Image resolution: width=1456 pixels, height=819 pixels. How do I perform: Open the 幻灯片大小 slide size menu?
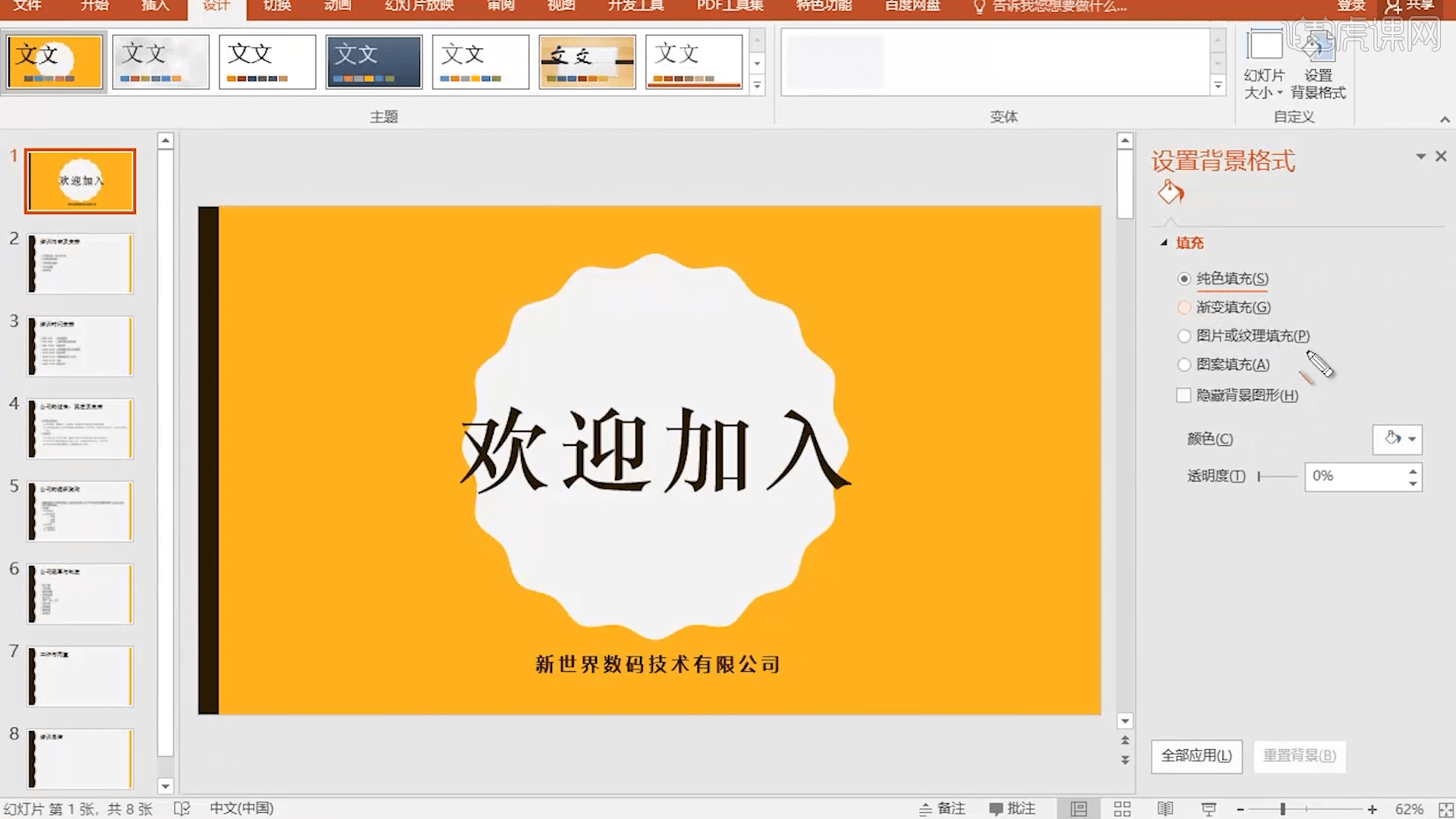(x=1264, y=66)
